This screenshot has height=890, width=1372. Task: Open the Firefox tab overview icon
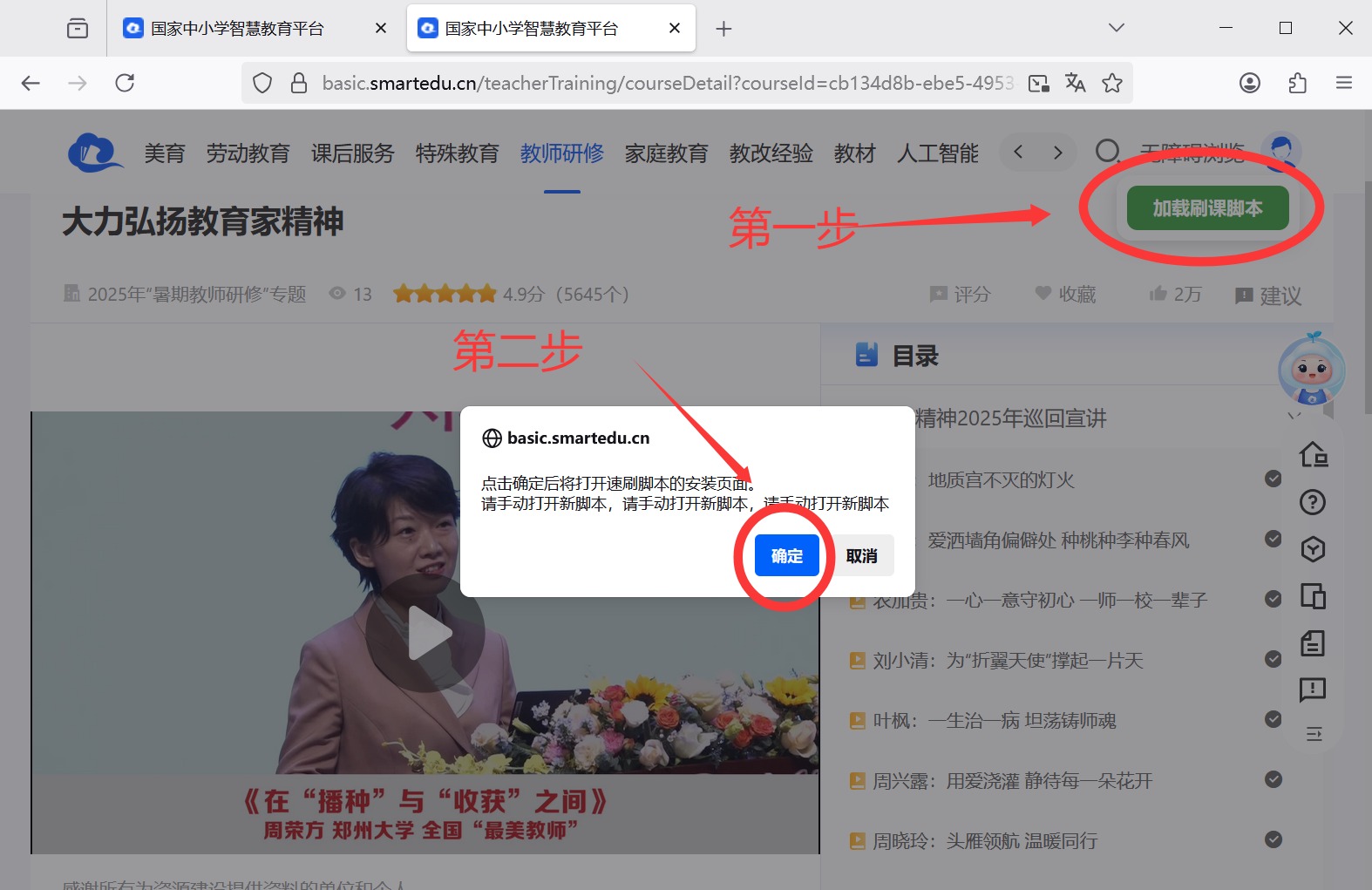[78, 29]
